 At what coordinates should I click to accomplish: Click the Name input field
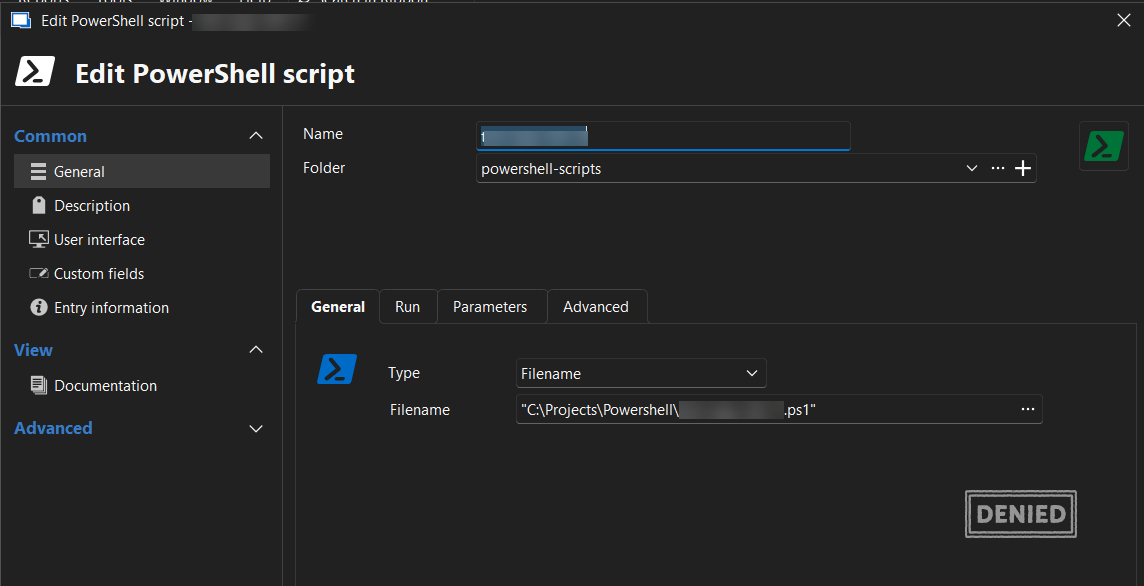(663, 136)
